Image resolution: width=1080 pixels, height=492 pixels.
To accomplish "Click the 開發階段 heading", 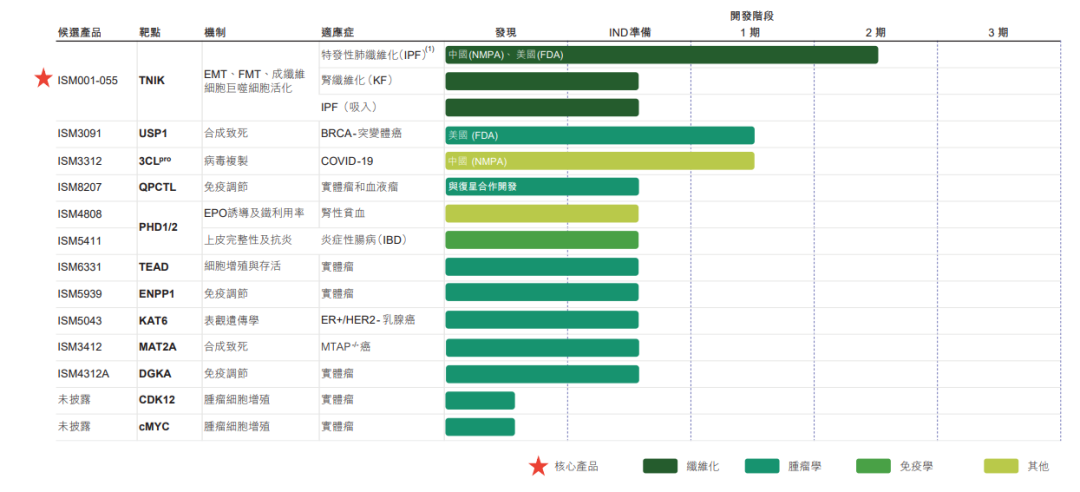I will click(752, 15).
